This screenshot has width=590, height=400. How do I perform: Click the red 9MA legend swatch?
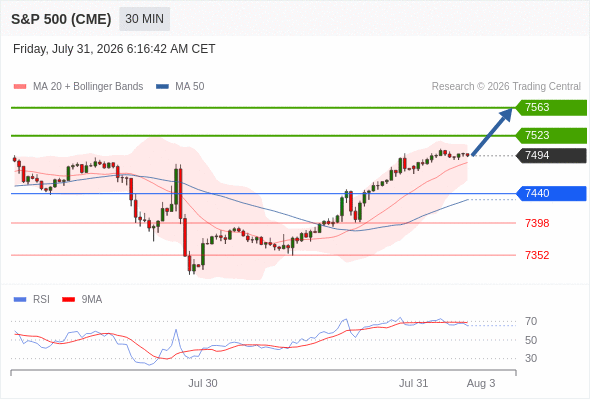(x=68, y=300)
